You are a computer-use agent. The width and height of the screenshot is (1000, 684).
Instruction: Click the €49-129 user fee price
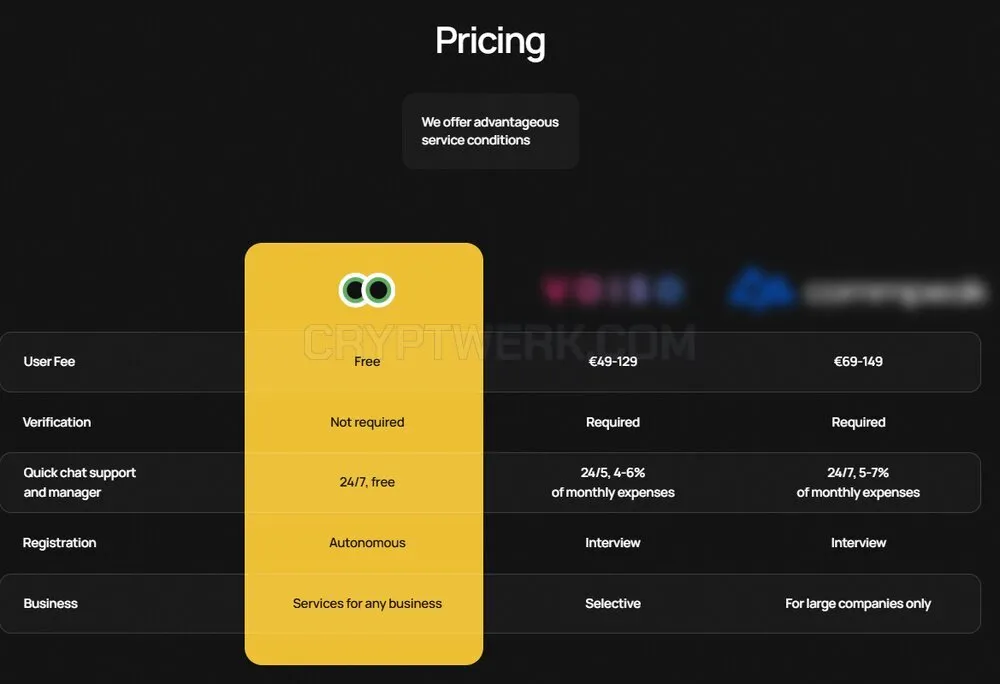[x=613, y=361]
